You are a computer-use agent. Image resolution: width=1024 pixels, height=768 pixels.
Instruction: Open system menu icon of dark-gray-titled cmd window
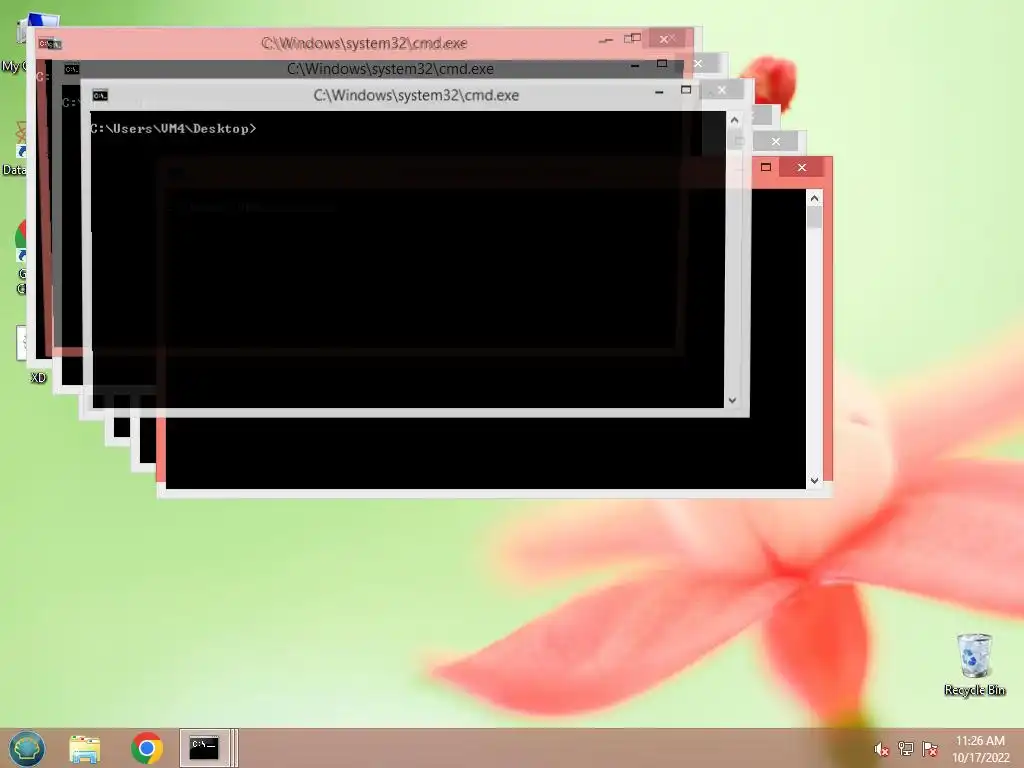pyautogui.click(x=72, y=69)
